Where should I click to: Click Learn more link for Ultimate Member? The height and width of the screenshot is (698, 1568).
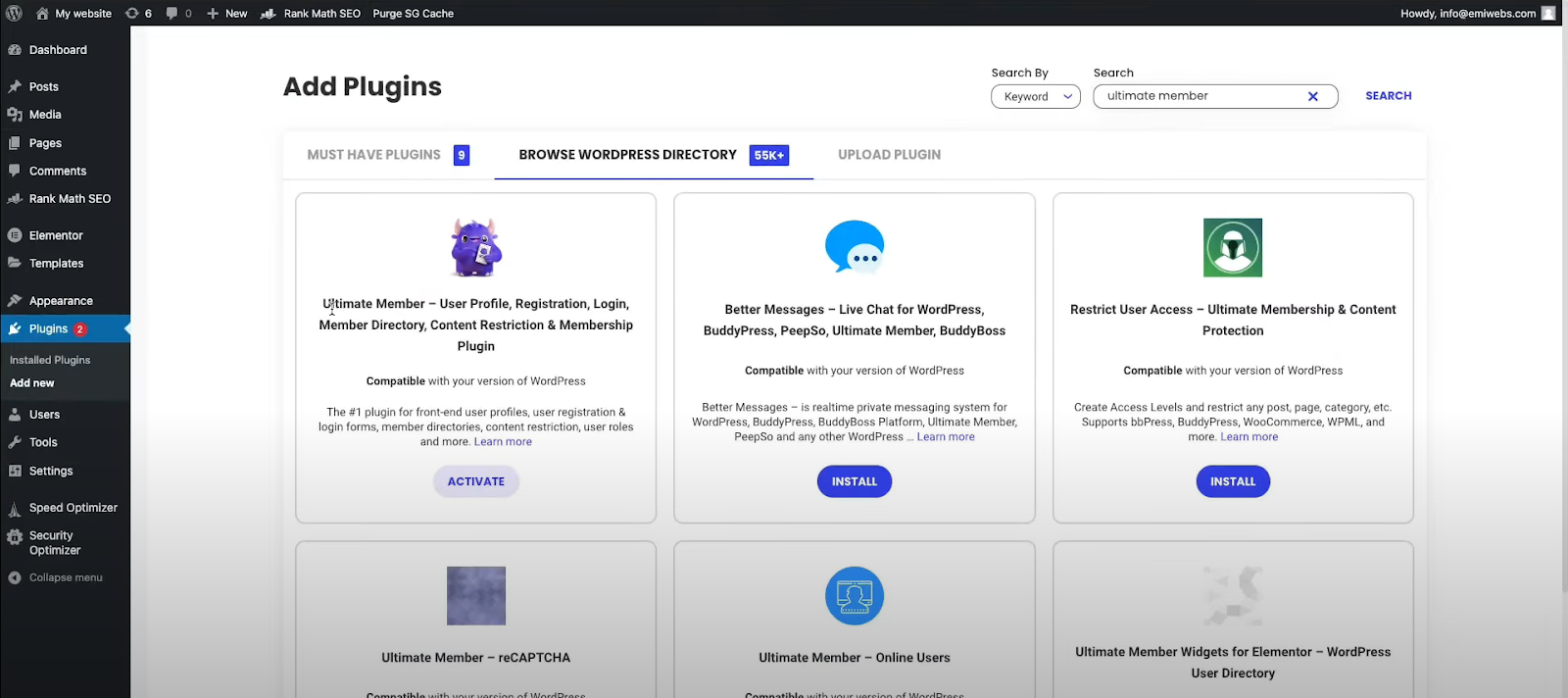point(503,442)
